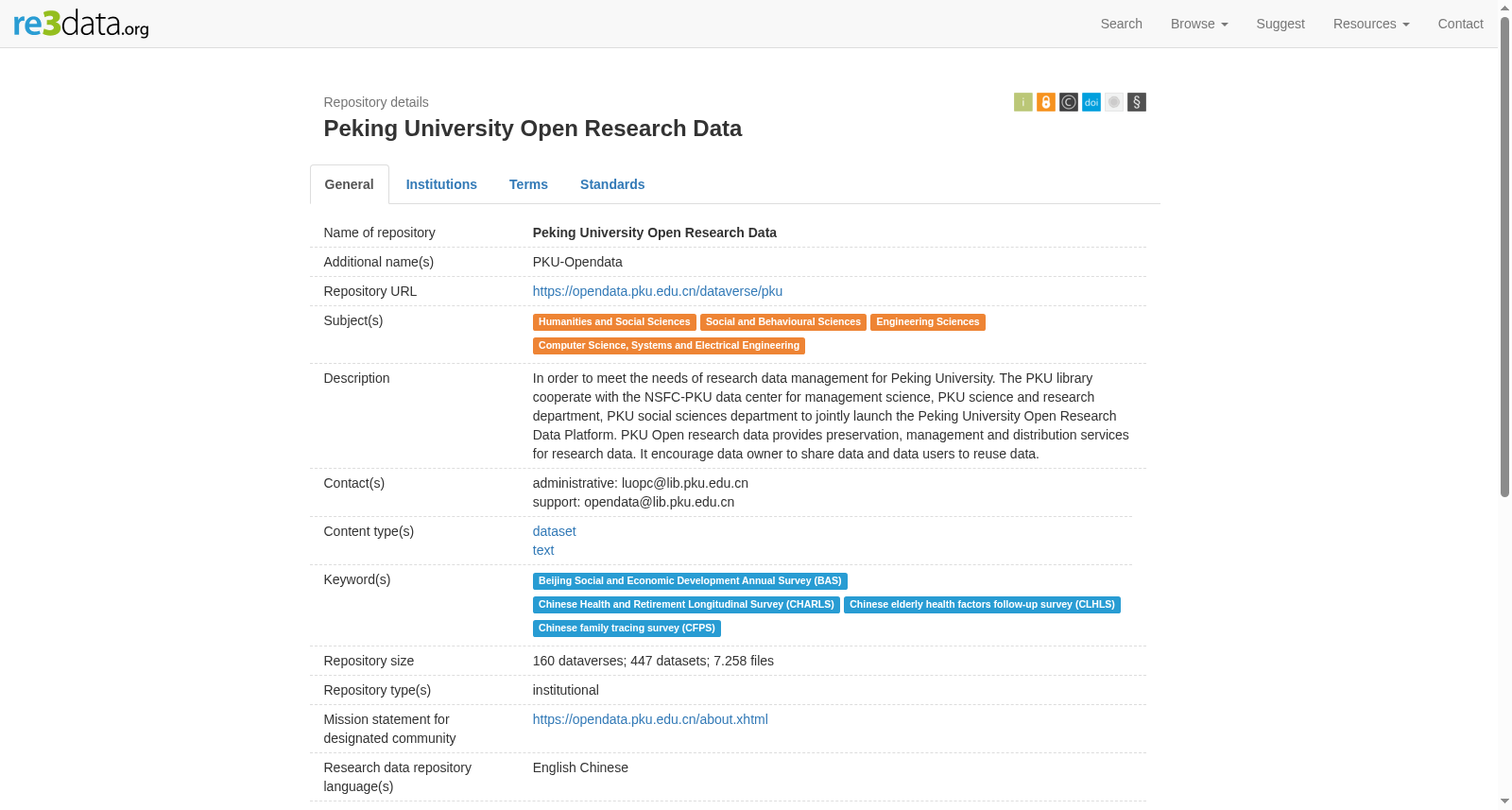Screen dimensions: 1512x810
Task: Click the section-sign policy badge icon
Action: (x=1137, y=102)
